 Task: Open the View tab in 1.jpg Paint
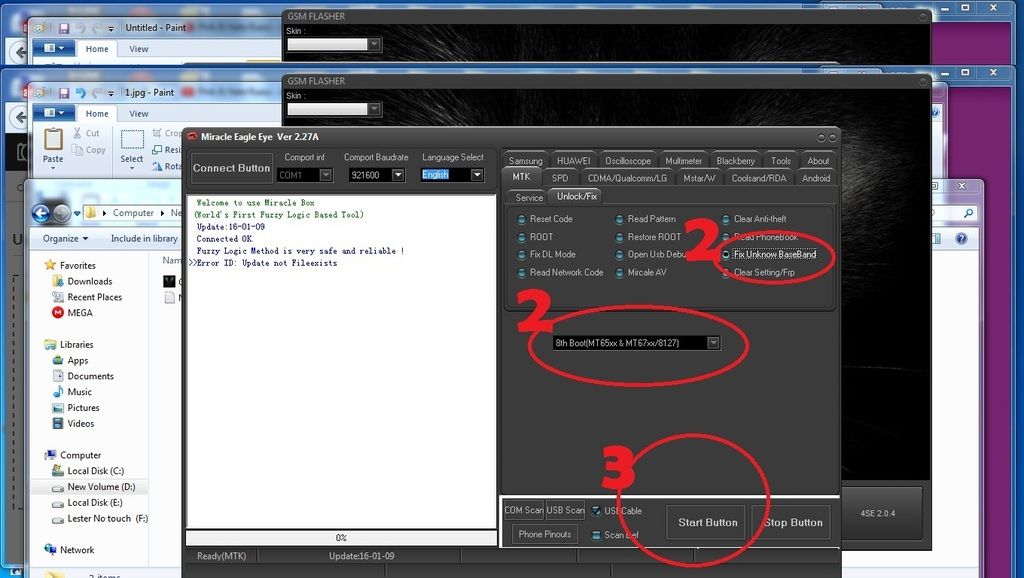point(138,114)
